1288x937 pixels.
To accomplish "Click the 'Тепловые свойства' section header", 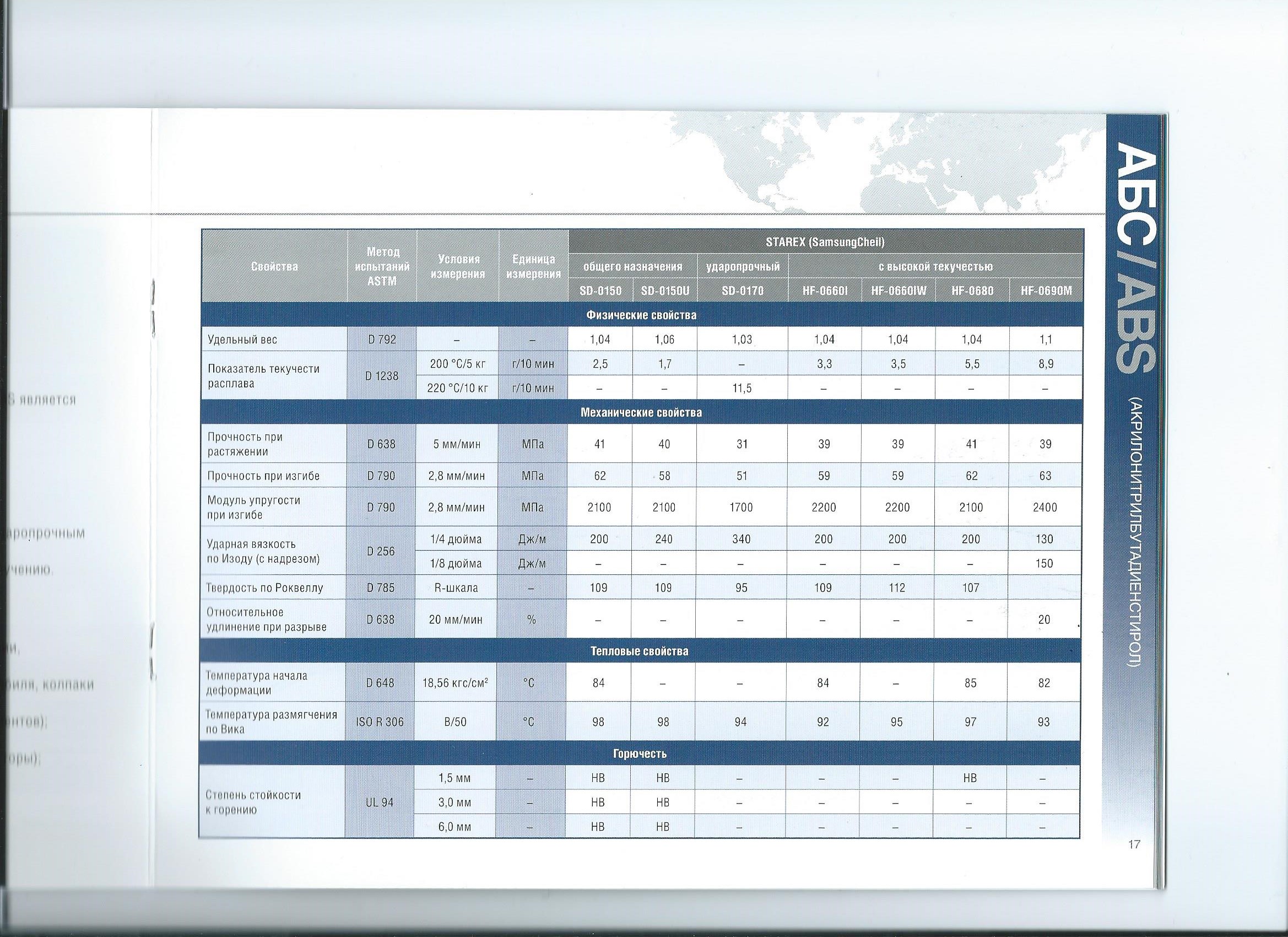I will (x=640, y=651).
